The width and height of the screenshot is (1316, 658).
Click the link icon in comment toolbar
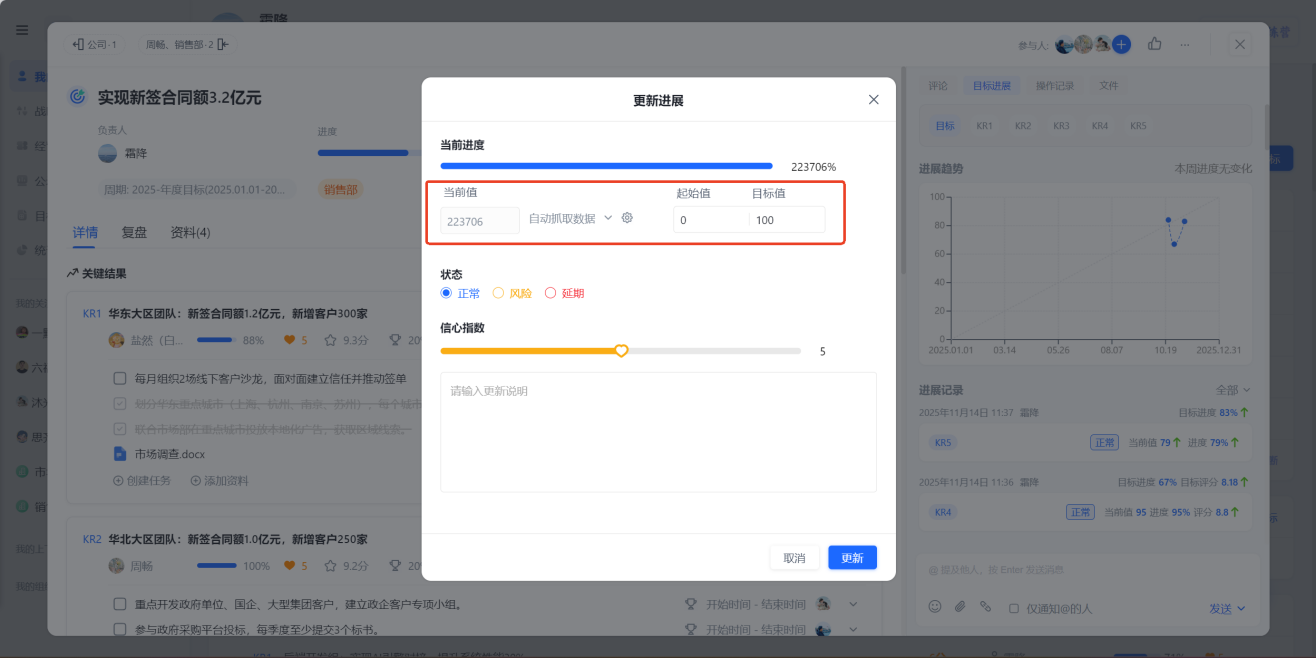click(x=985, y=607)
